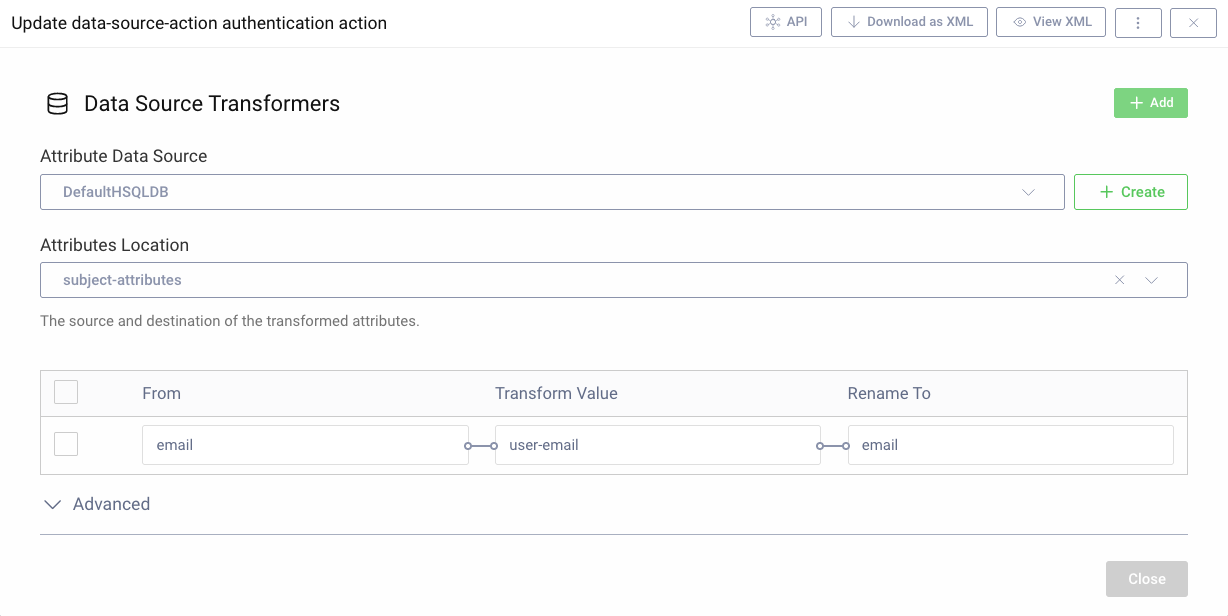Viewport: 1228px width, 616px height.
Task: Click the connector link between Transform Value and Rename To
Action: pyautogui.click(x=833, y=444)
